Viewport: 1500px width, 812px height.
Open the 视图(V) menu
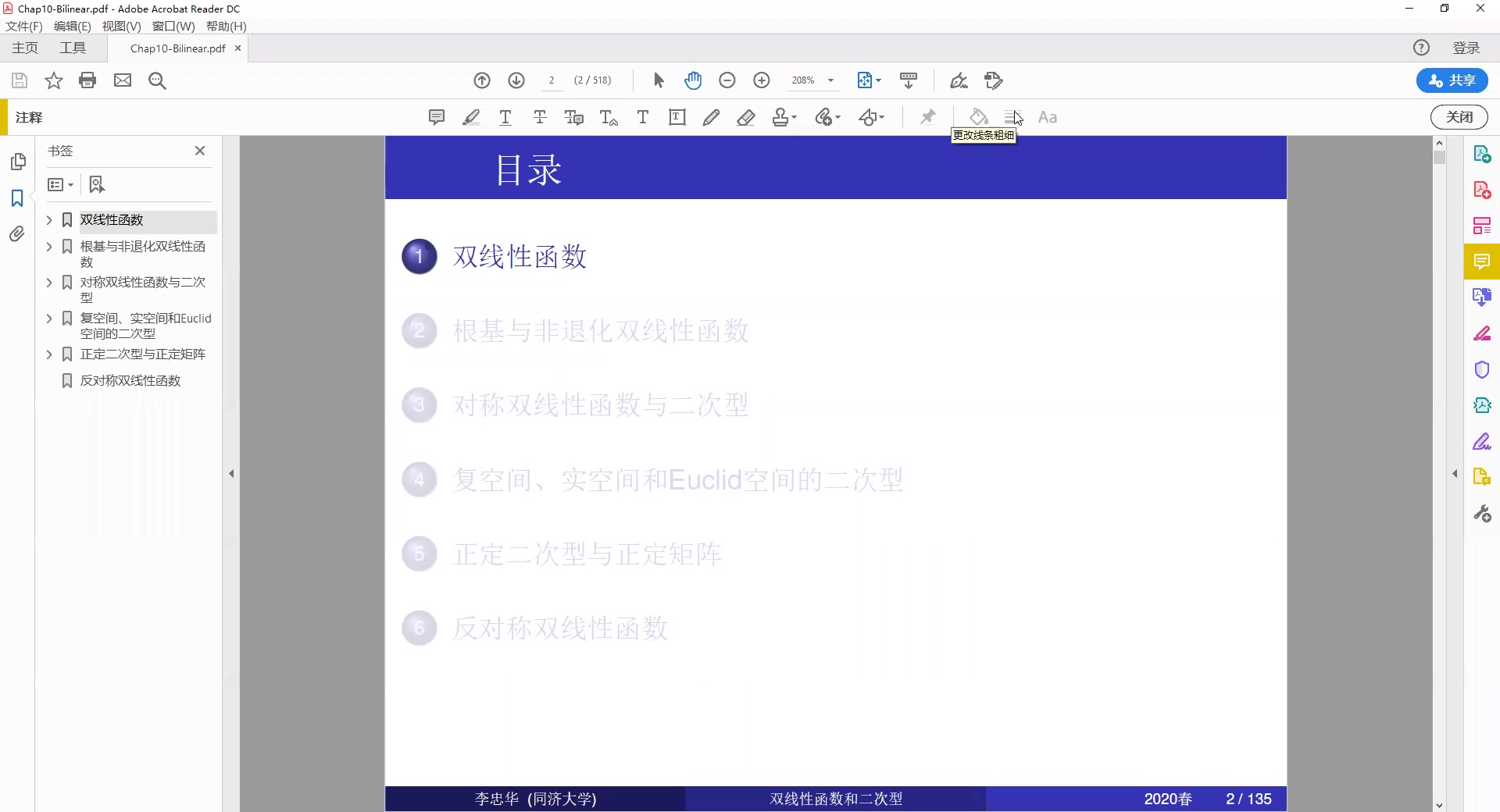tap(122, 26)
